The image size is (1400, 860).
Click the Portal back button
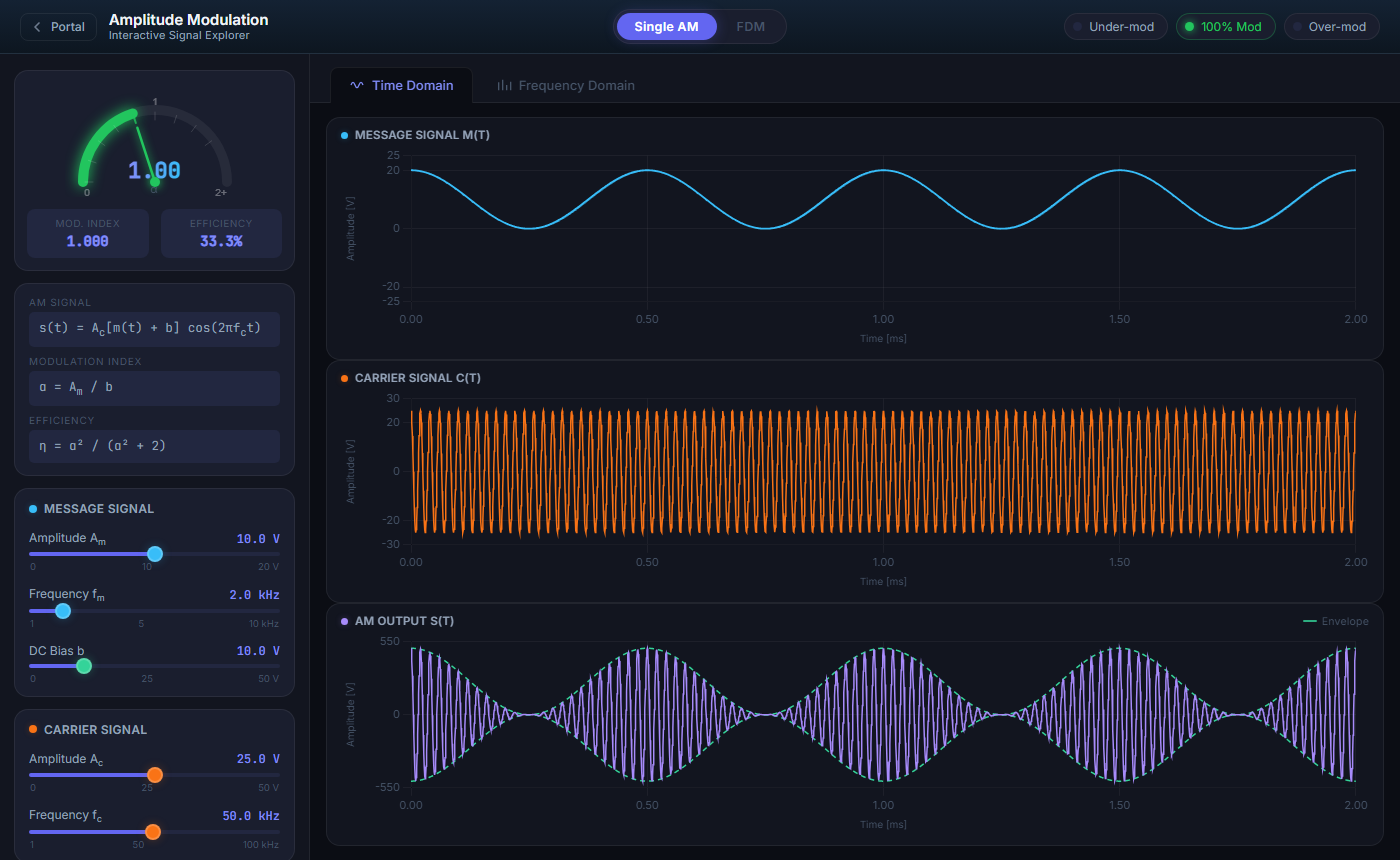[59, 27]
